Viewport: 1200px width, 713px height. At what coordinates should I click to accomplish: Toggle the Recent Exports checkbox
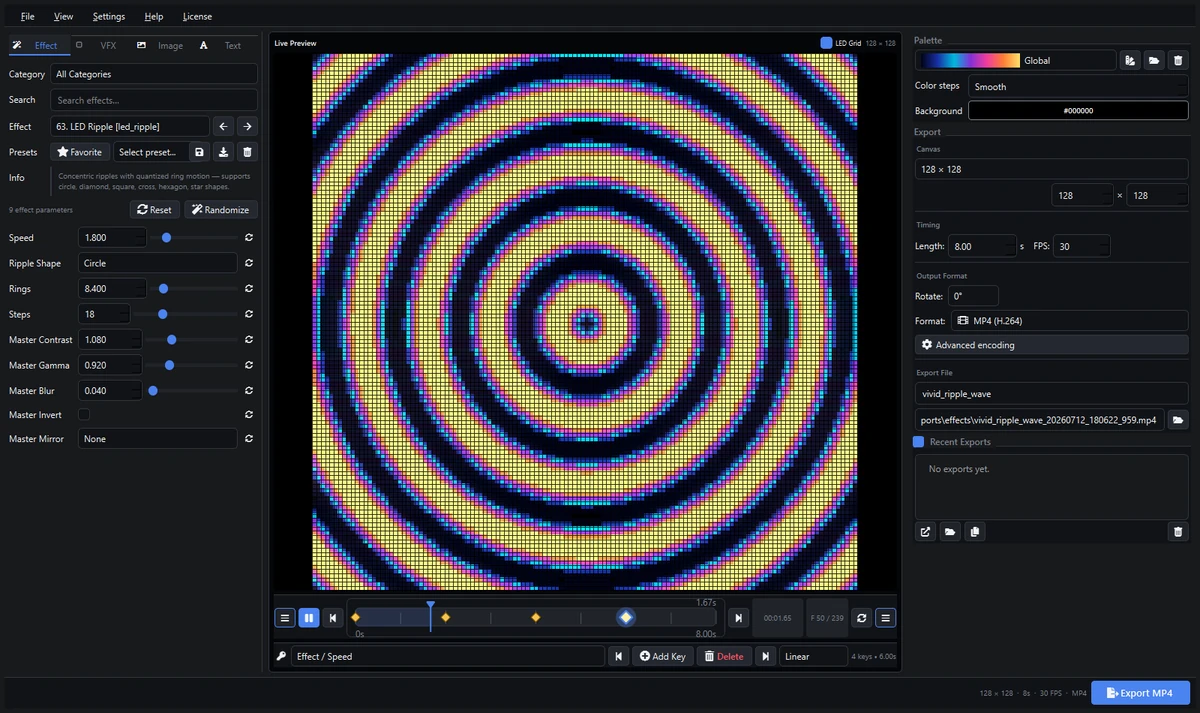point(919,442)
